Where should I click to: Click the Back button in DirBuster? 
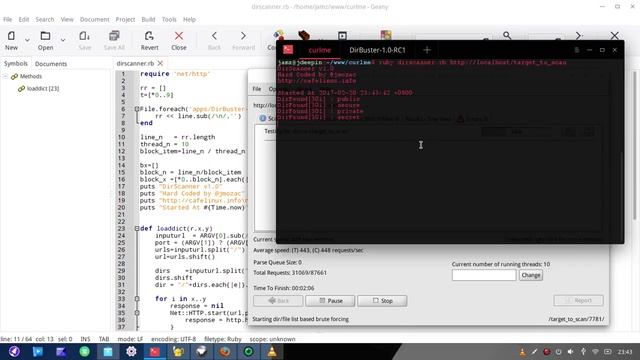tap(278, 301)
